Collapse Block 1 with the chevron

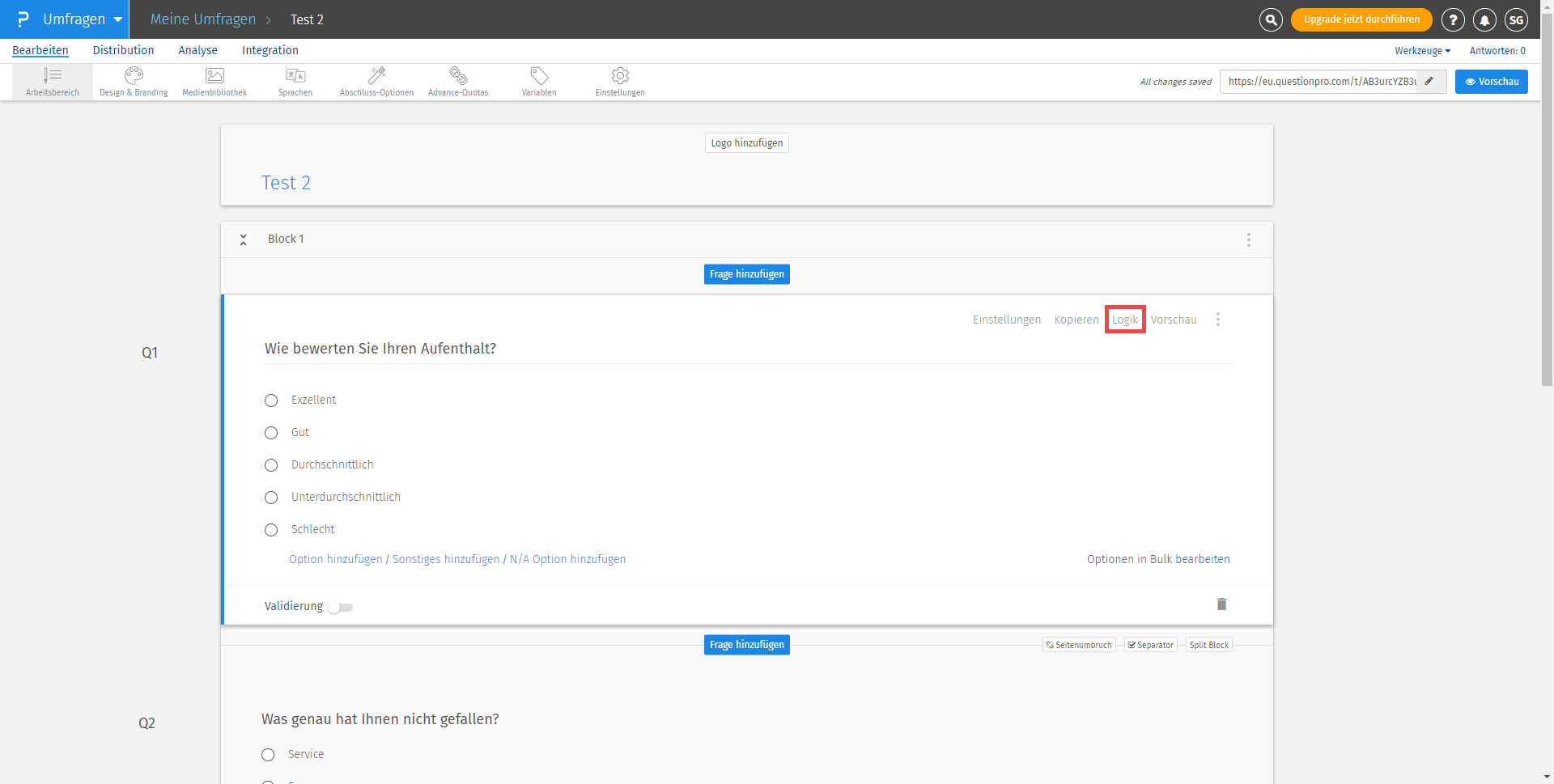point(243,239)
